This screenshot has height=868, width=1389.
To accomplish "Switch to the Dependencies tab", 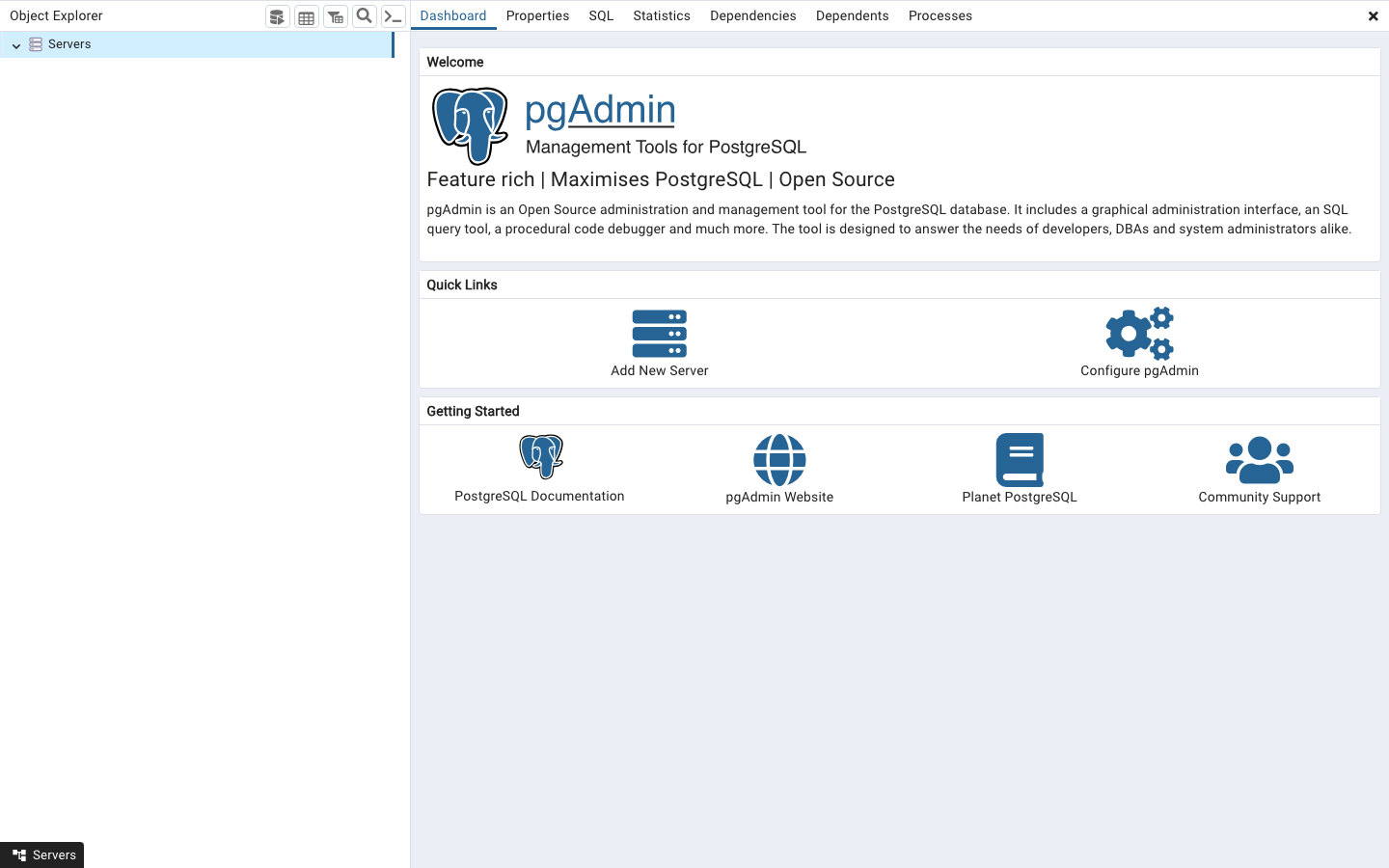I will pos(753,15).
